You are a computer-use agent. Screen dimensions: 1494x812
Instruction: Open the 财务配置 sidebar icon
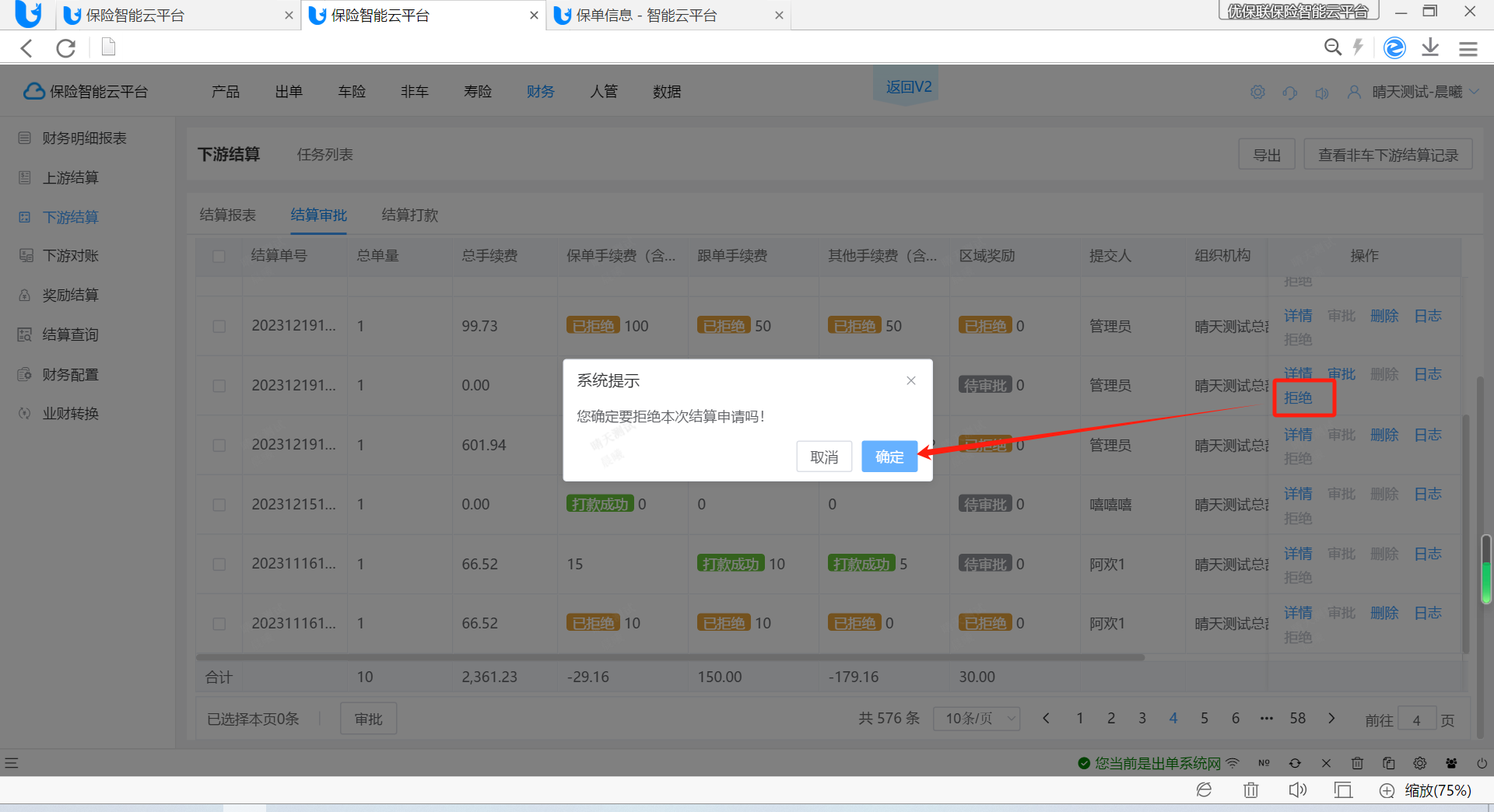tap(25, 374)
